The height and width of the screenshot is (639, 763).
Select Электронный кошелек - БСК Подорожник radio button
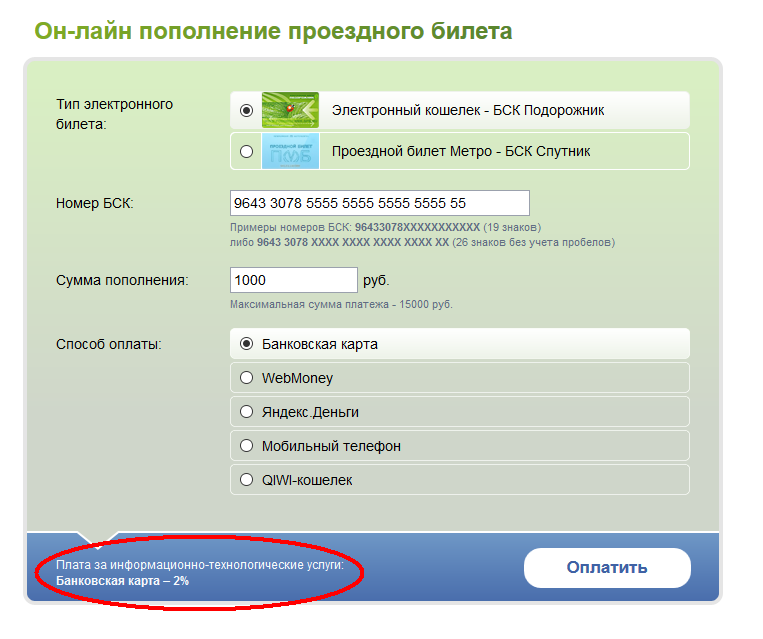coord(247,111)
